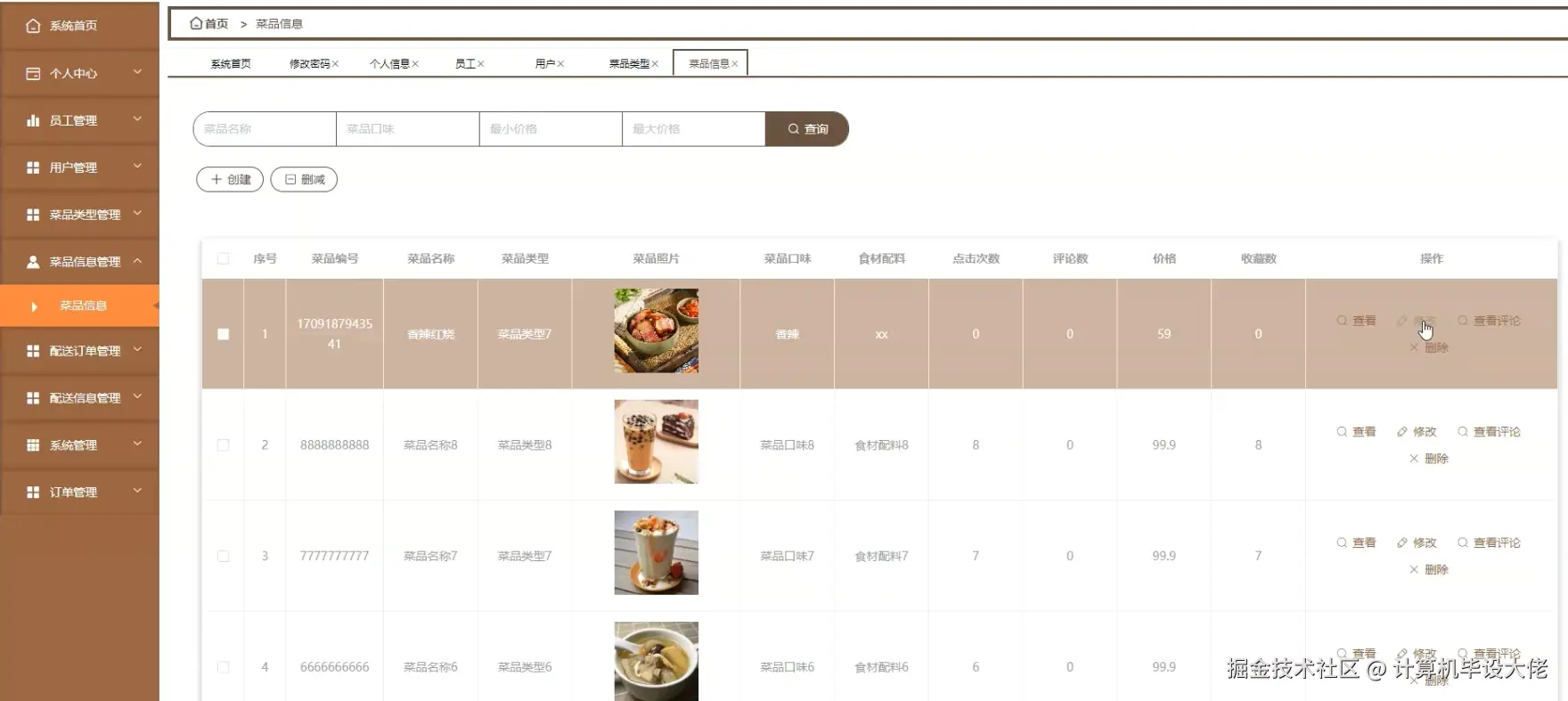The height and width of the screenshot is (701, 1568).
Task: Select 菜品信息 submenu item in sidebar
Action: coord(80,306)
